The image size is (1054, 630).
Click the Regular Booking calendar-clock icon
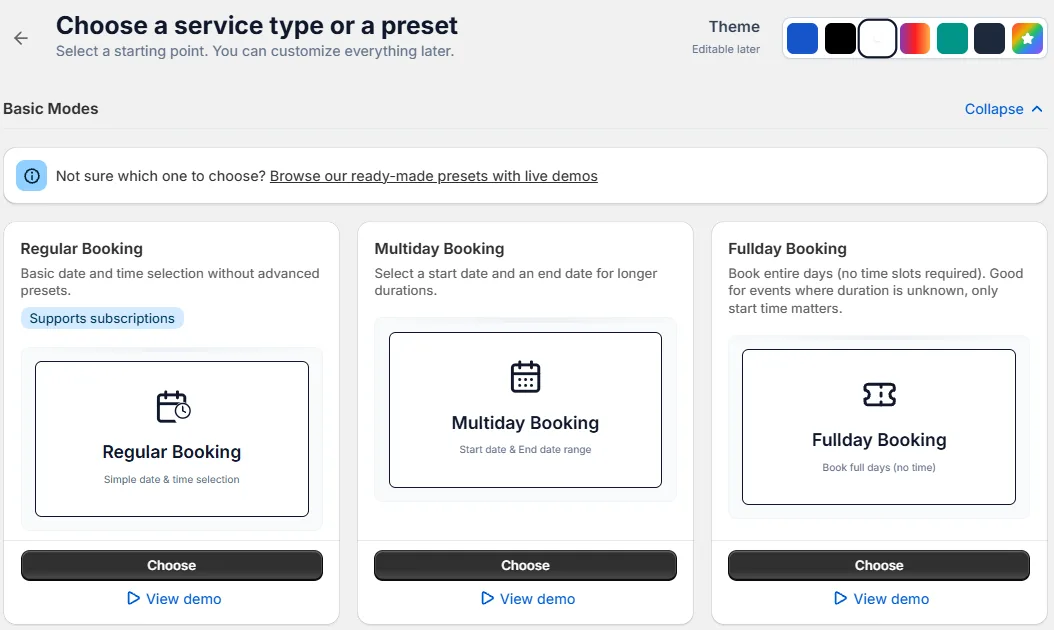click(x=173, y=407)
